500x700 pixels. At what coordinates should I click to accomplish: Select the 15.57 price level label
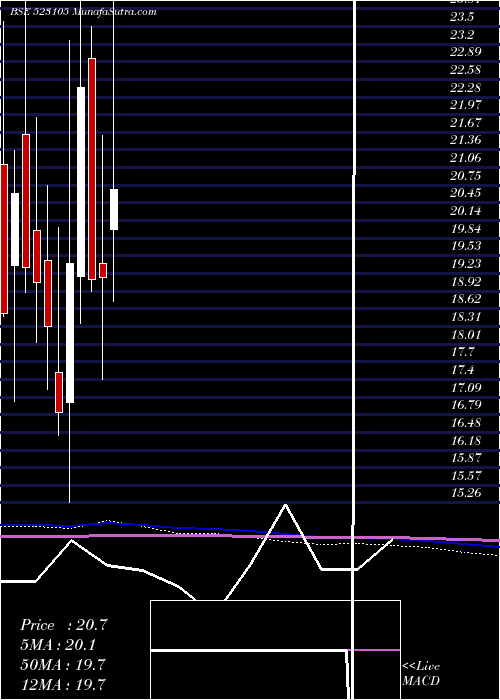[x=466, y=475]
